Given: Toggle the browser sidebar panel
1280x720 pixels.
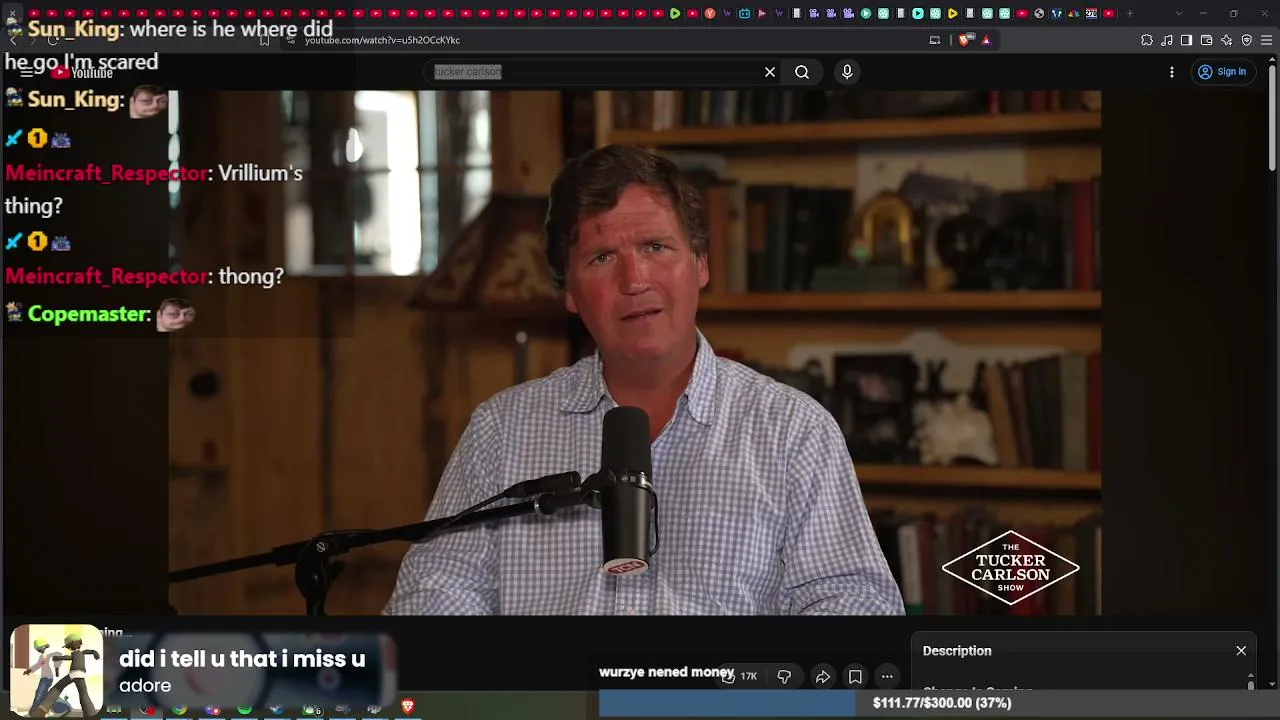Looking at the screenshot, I should click(x=1186, y=40).
